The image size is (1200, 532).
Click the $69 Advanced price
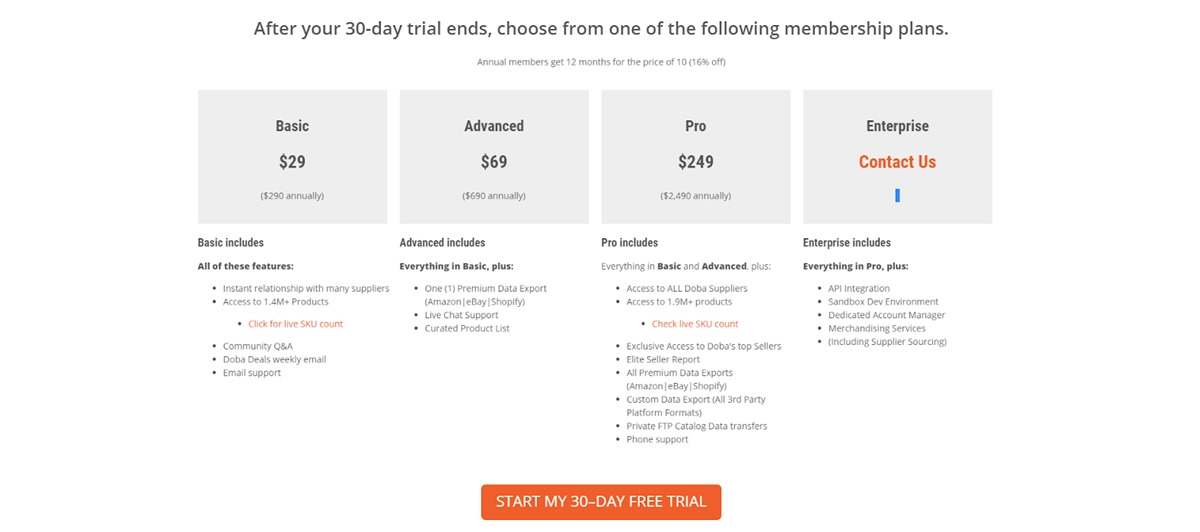click(494, 162)
